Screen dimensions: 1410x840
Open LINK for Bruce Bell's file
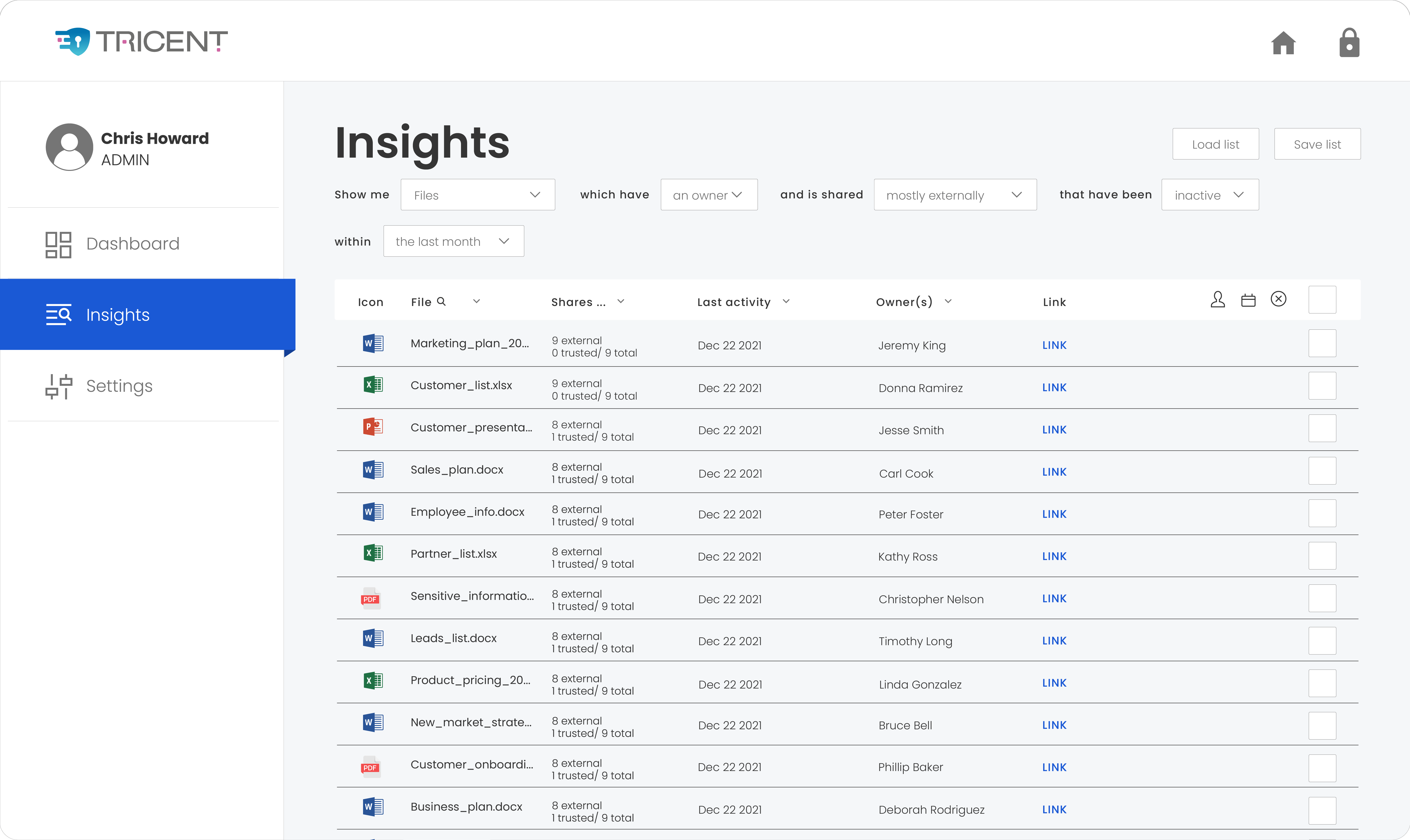(x=1054, y=725)
